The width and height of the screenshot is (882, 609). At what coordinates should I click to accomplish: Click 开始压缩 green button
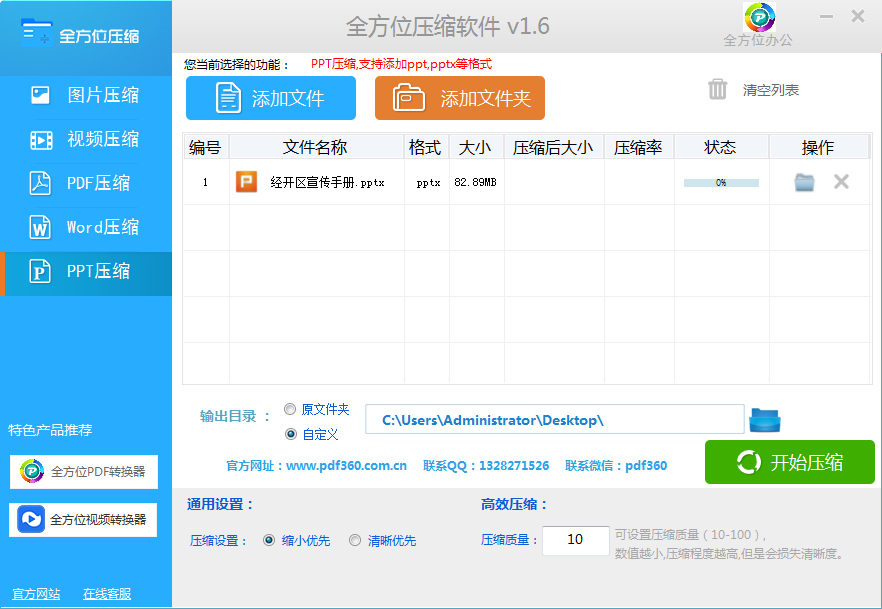(789, 462)
